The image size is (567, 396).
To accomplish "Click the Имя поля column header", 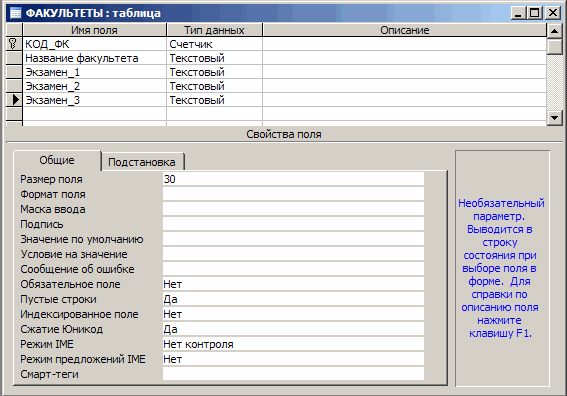I will 94,30.
